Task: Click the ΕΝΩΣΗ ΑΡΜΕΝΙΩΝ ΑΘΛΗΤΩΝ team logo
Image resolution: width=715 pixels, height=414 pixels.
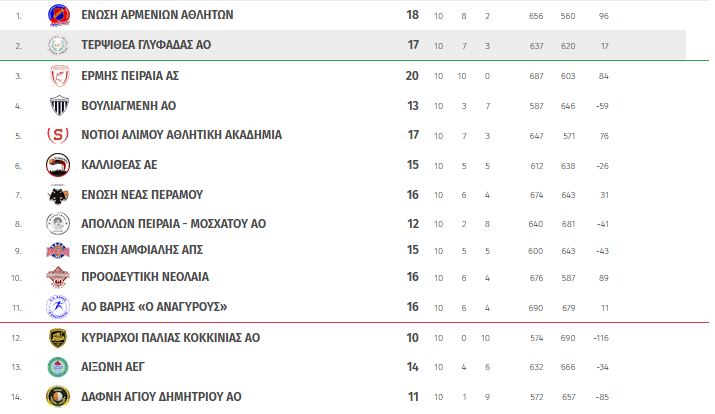Action: pos(58,15)
